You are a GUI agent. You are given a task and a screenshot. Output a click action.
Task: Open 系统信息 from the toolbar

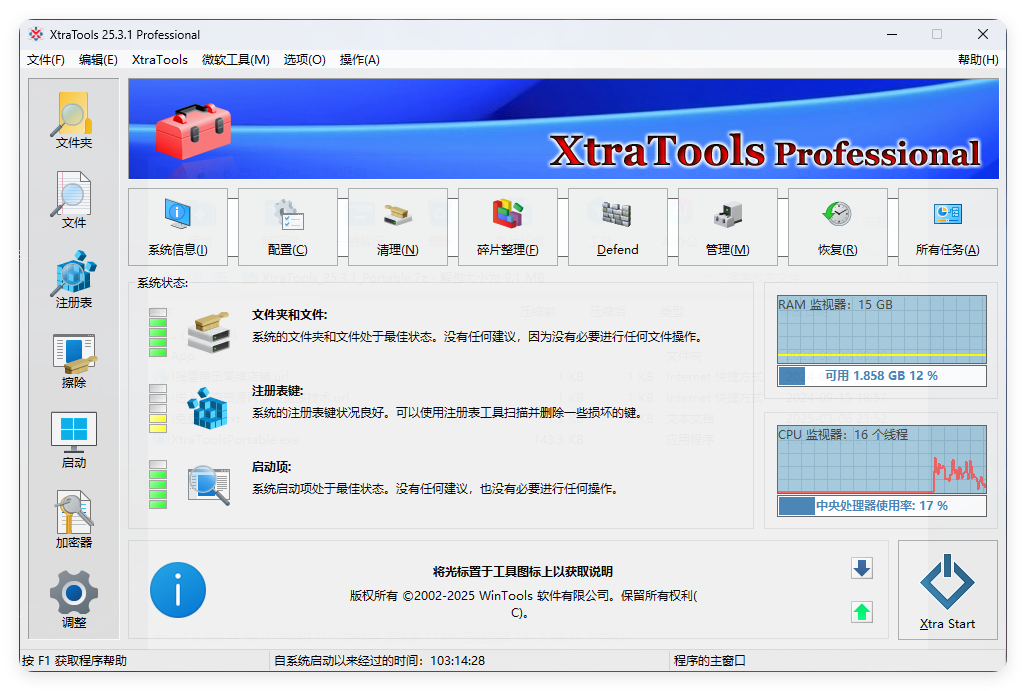point(177,227)
